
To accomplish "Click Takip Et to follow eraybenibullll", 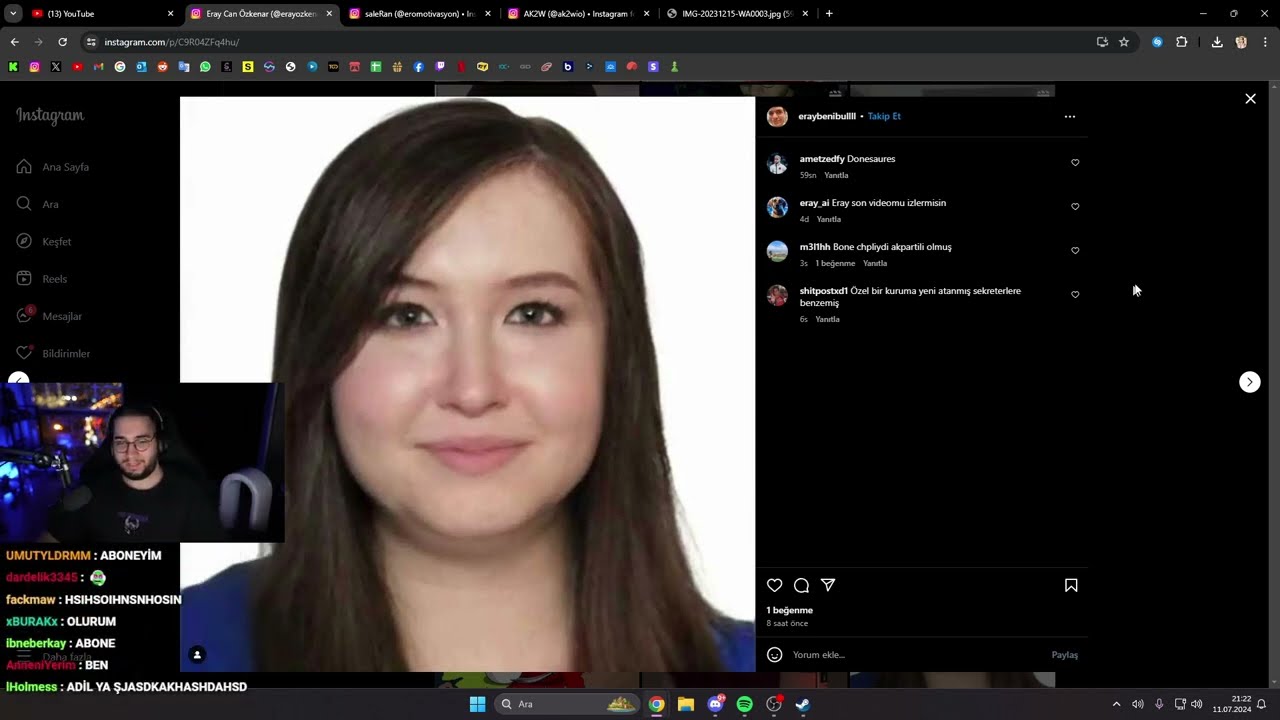I will [x=884, y=116].
